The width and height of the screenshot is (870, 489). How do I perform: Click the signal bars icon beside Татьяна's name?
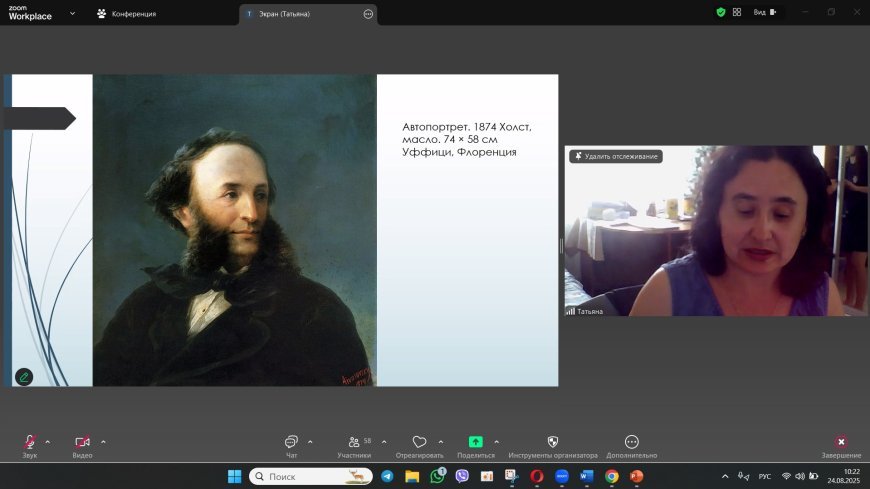(570, 311)
